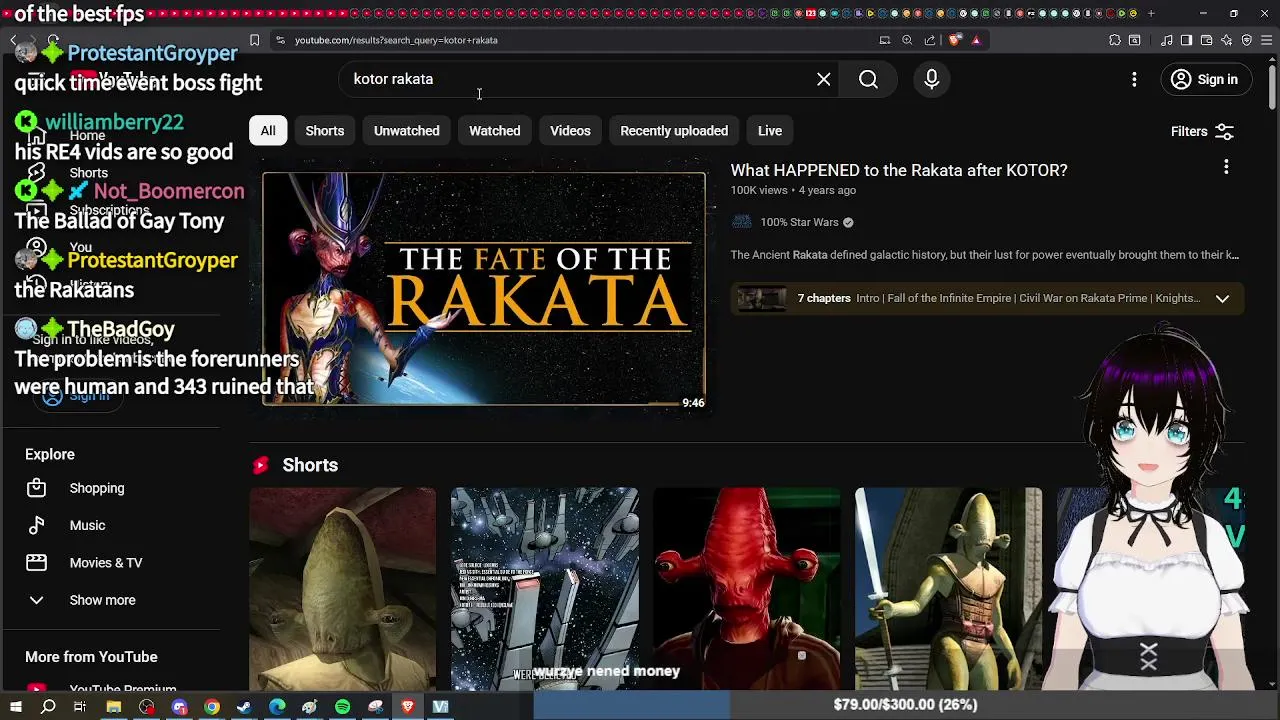Screen dimensions: 1280x720
Task: Click the More from YouTube heading
Action: click(91, 657)
